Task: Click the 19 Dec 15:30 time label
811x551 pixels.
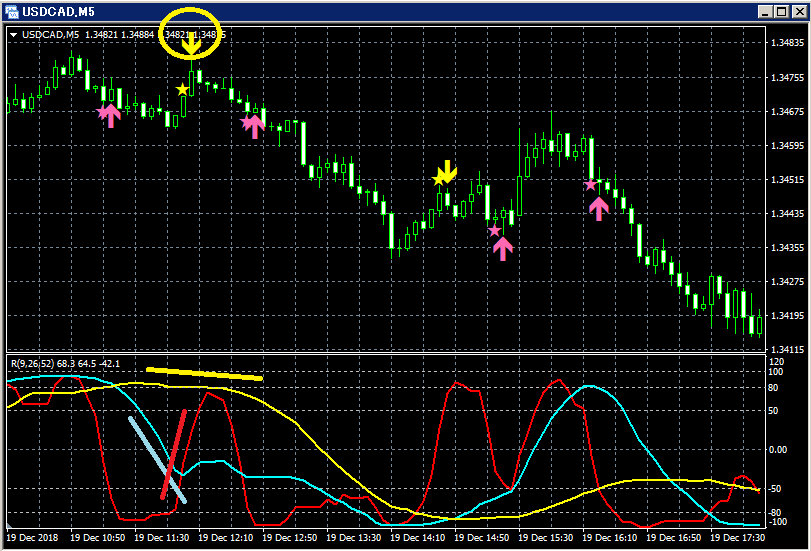Action: [546, 538]
